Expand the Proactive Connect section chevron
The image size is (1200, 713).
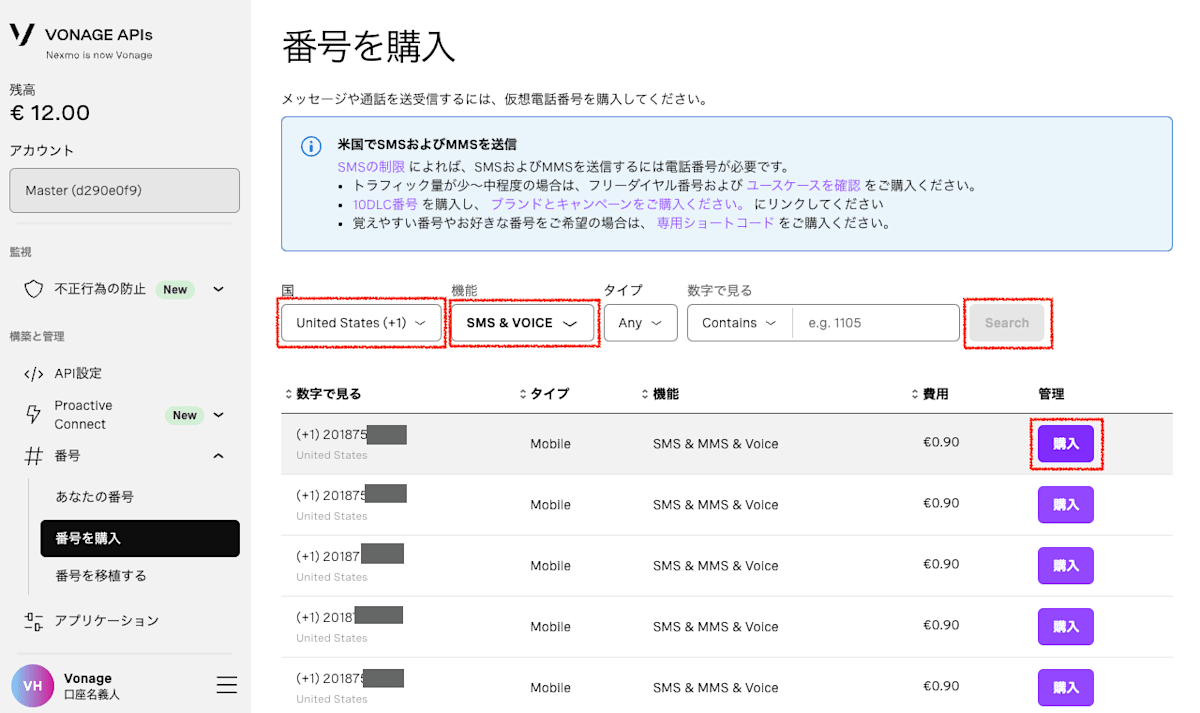pos(218,414)
